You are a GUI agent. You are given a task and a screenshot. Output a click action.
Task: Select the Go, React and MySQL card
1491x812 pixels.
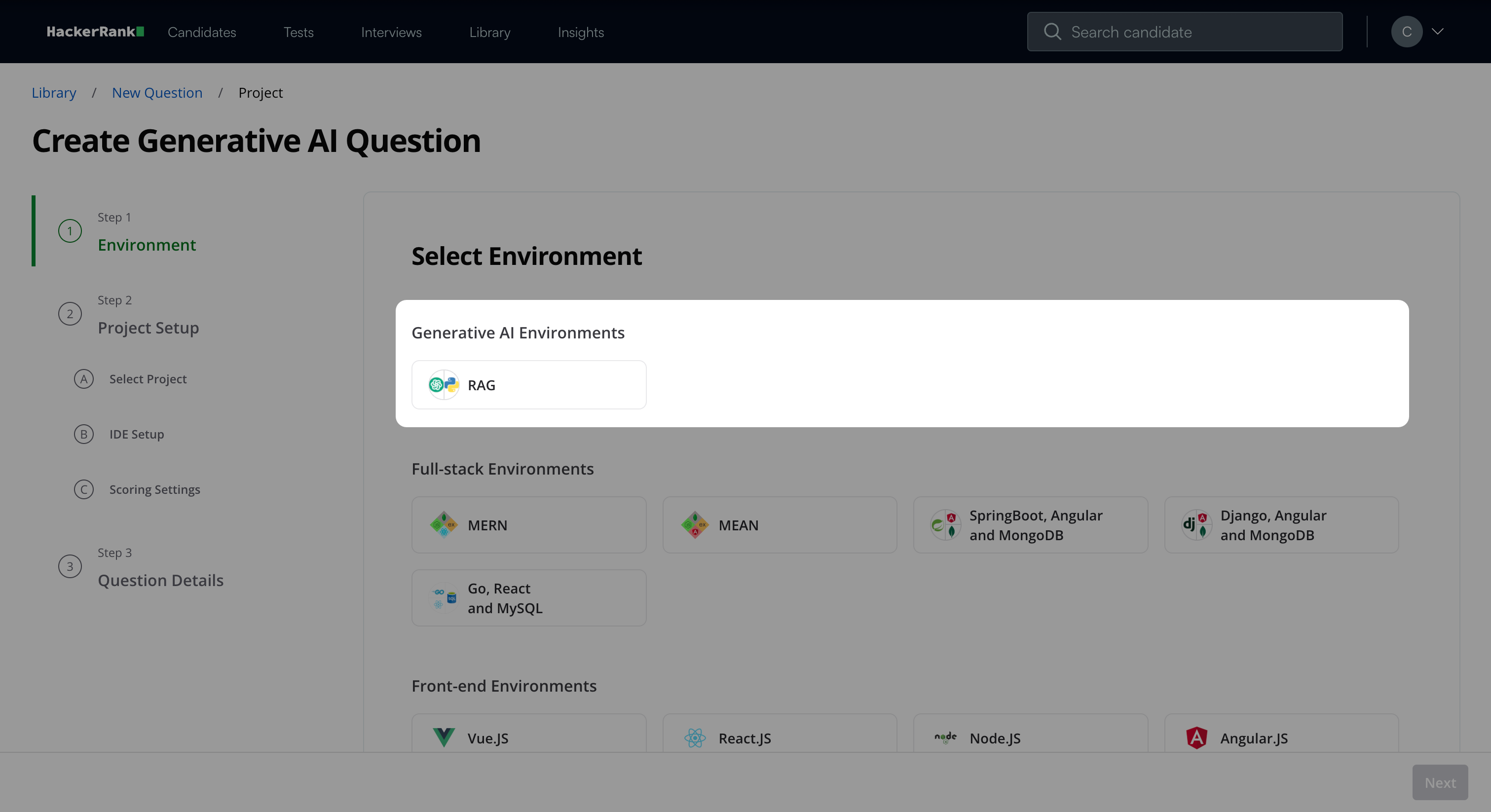point(529,598)
